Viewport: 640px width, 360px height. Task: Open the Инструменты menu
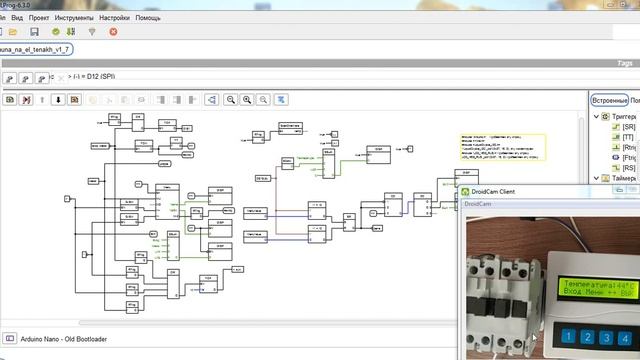tap(74, 18)
